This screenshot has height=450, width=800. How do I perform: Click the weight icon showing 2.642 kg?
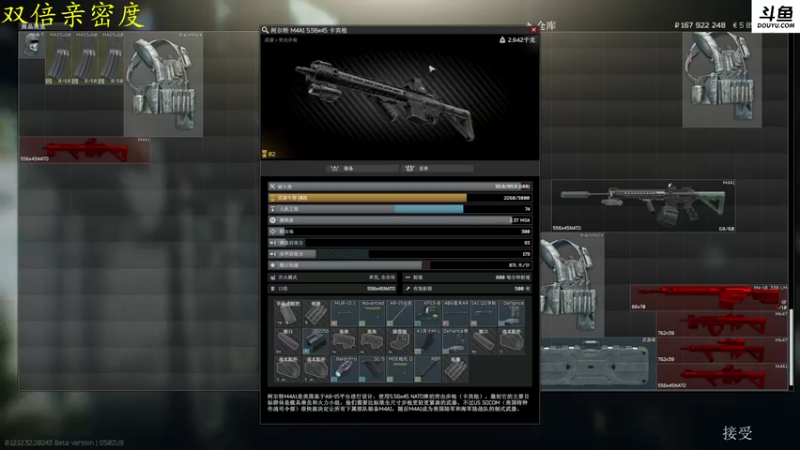pyautogui.click(x=502, y=40)
